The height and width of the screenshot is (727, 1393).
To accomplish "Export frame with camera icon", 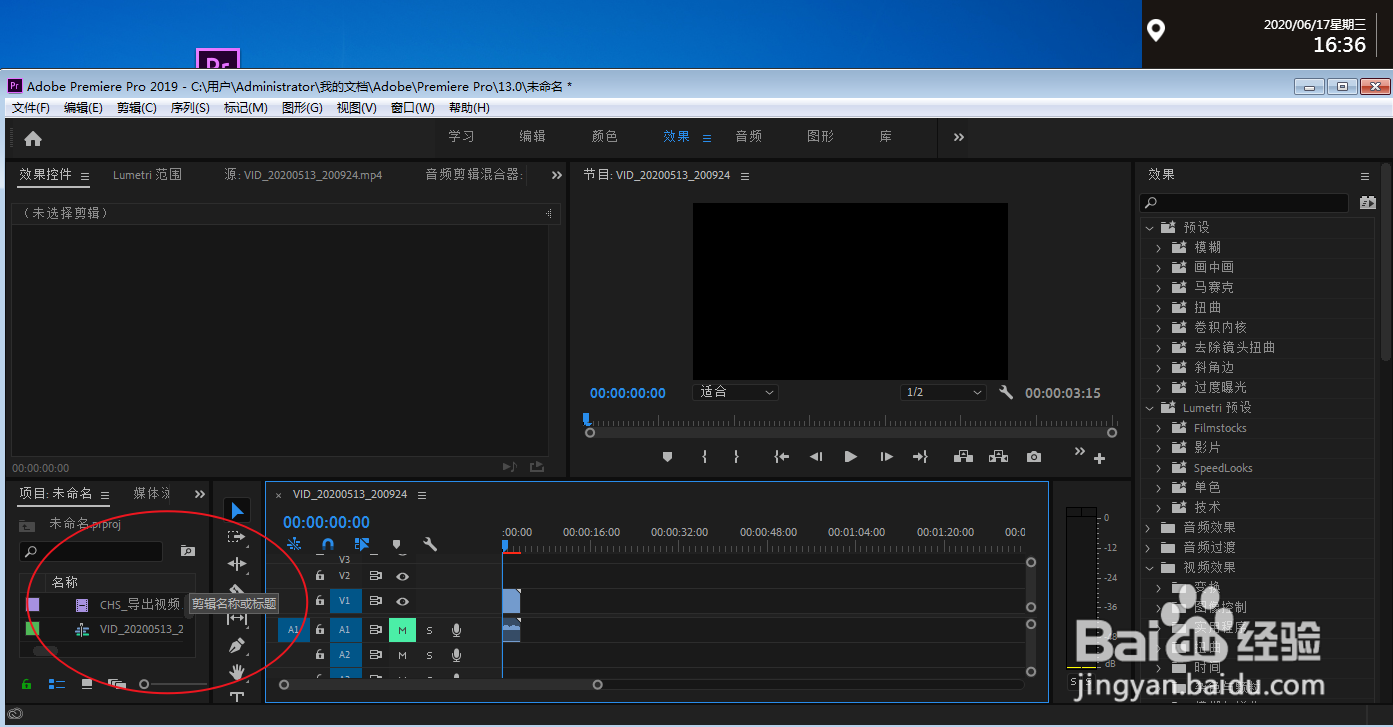I will (x=1034, y=457).
